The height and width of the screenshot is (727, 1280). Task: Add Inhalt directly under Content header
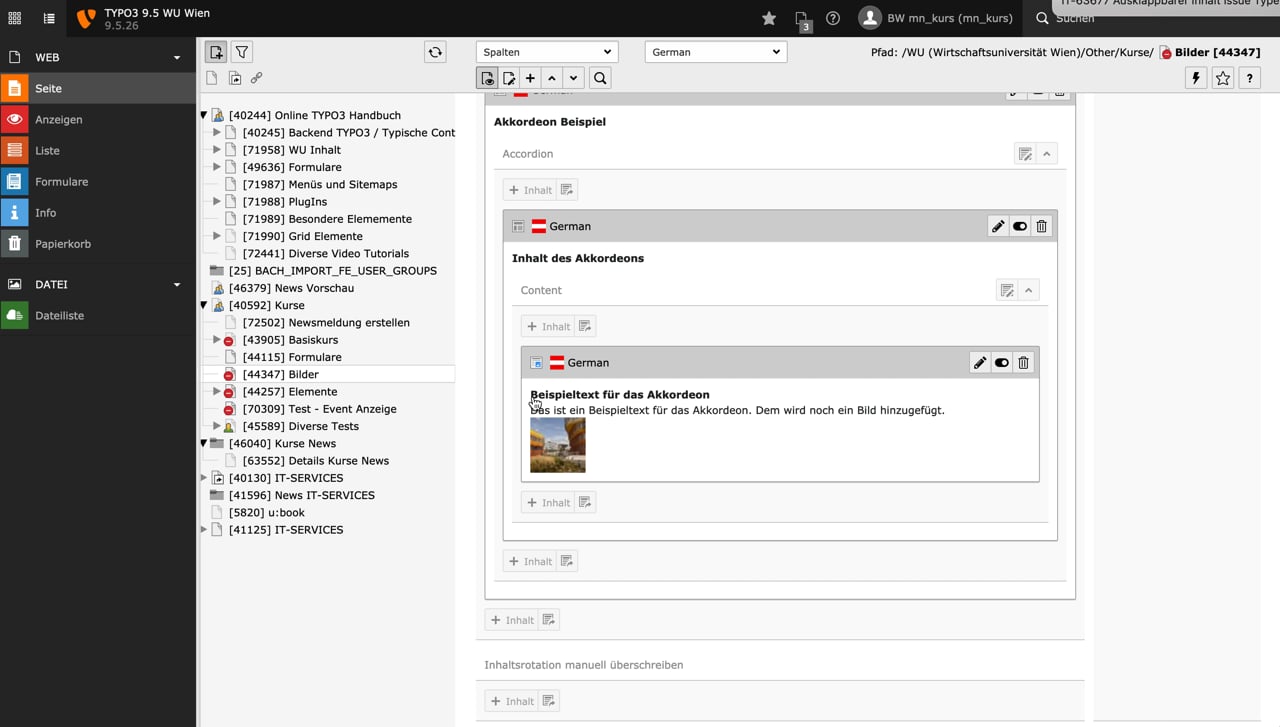click(x=547, y=326)
